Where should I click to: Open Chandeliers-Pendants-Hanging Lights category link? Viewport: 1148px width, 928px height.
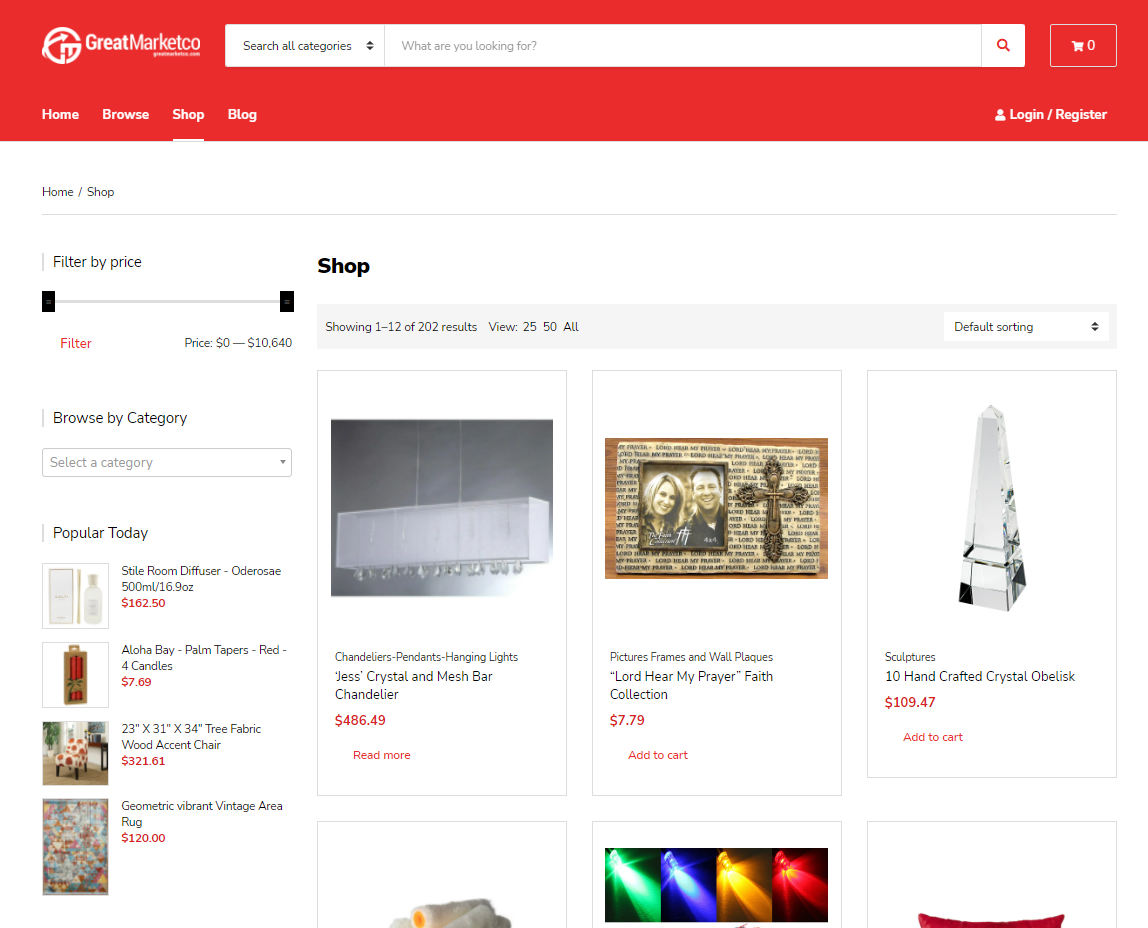point(426,656)
